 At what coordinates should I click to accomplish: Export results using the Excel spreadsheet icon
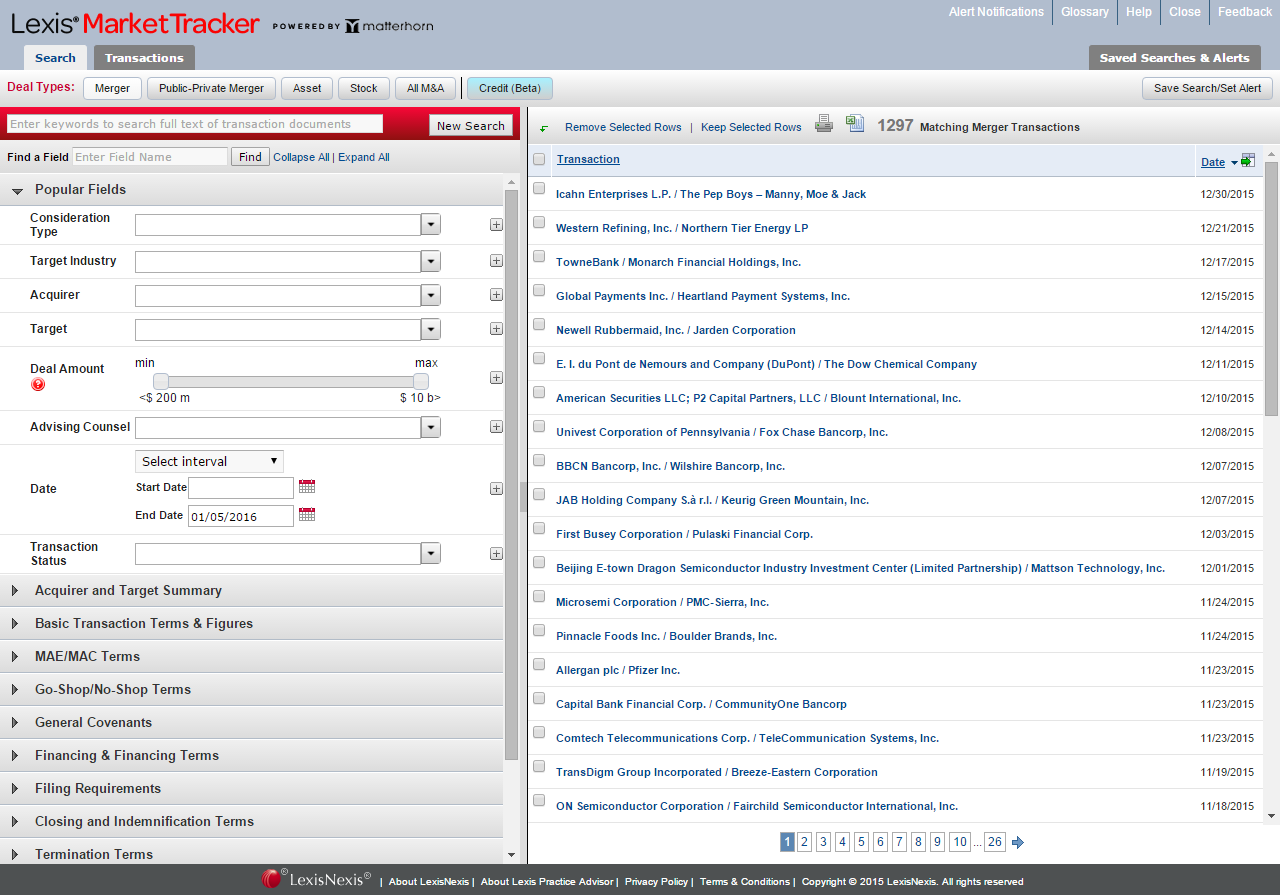click(x=854, y=123)
